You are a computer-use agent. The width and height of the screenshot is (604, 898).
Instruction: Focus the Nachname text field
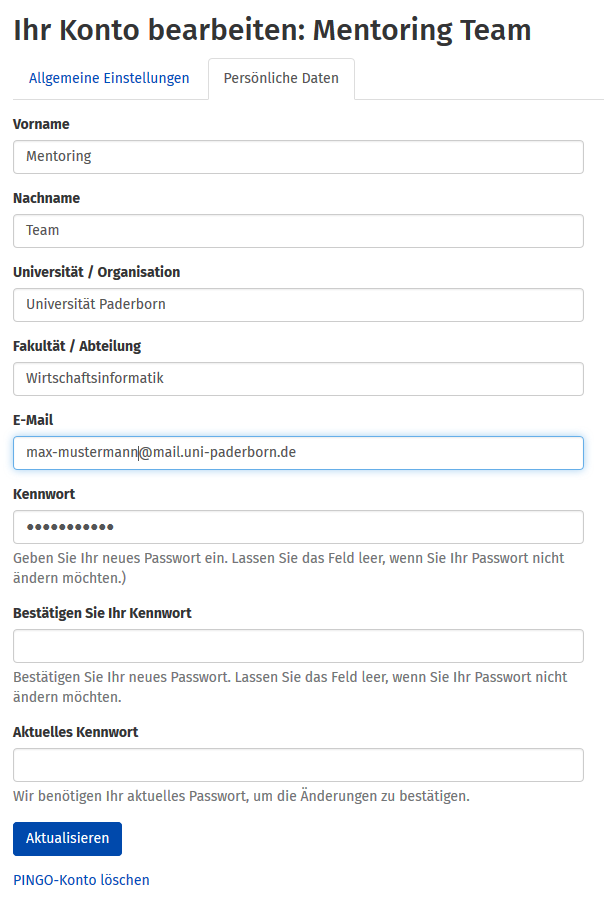298,231
